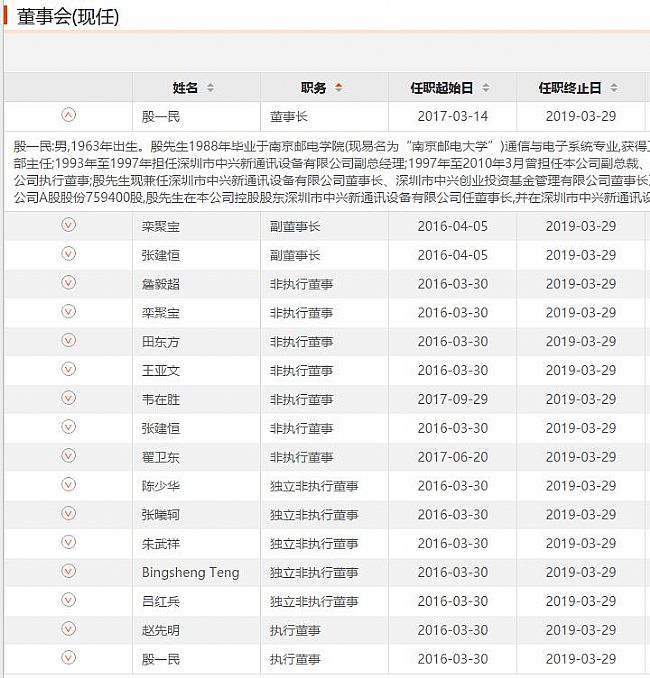This screenshot has width=650, height=678.
Task: Select the 董事长 position cell
Action: click(x=288, y=117)
